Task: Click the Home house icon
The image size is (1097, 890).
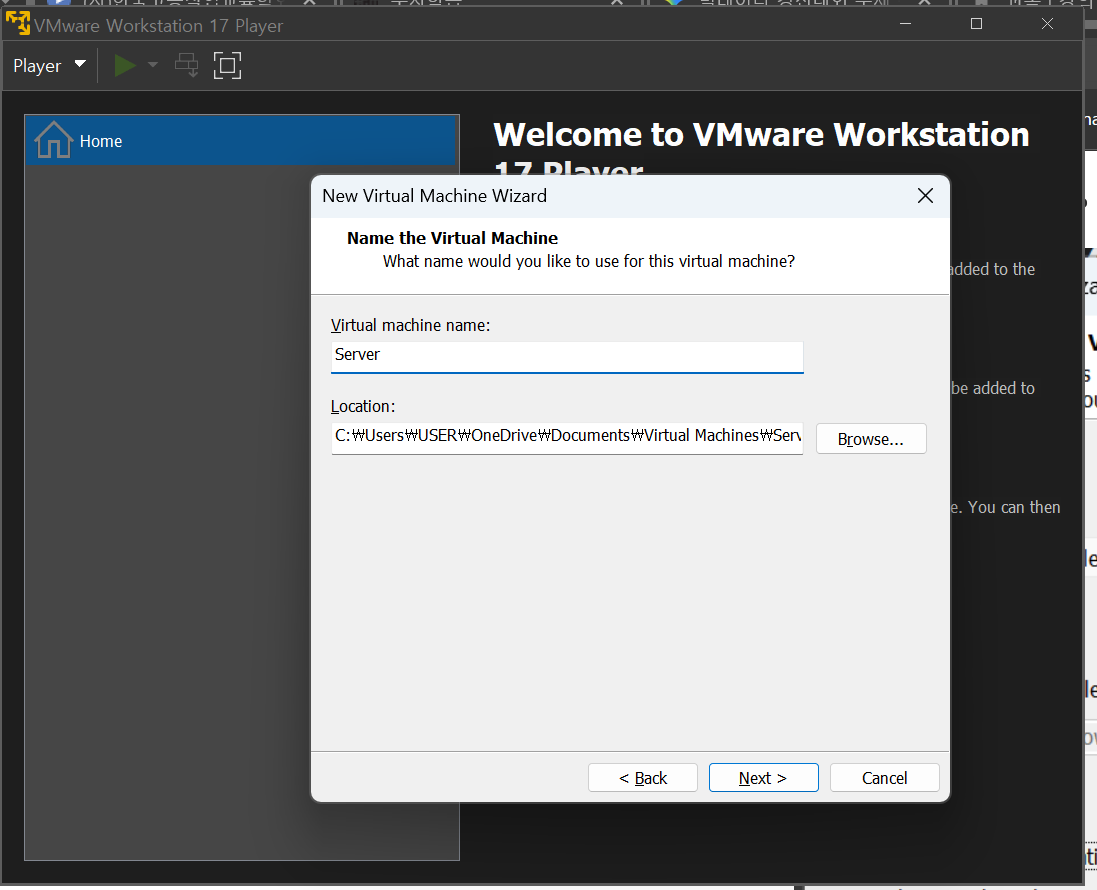Action: pyautogui.click(x=54, y=140)
